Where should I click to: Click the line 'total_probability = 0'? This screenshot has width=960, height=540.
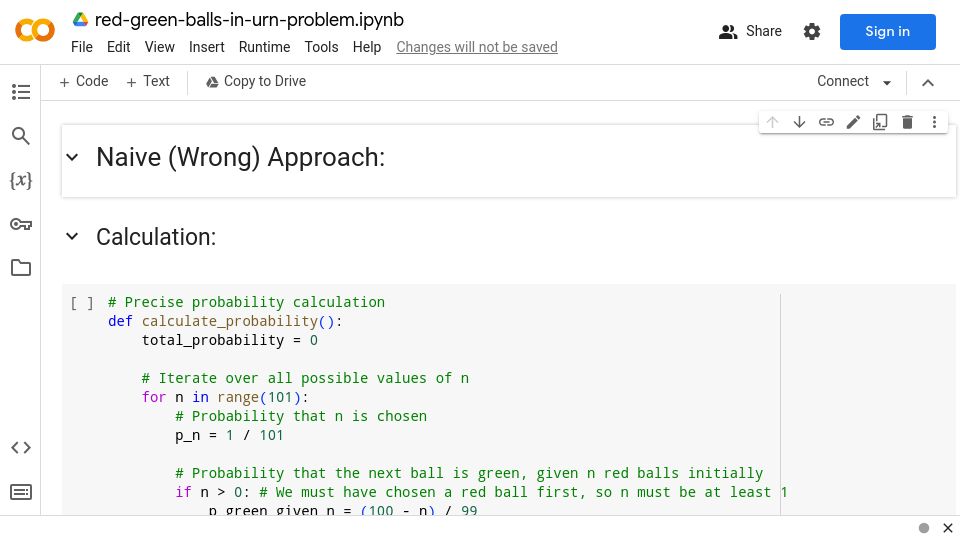coord(230,340)
